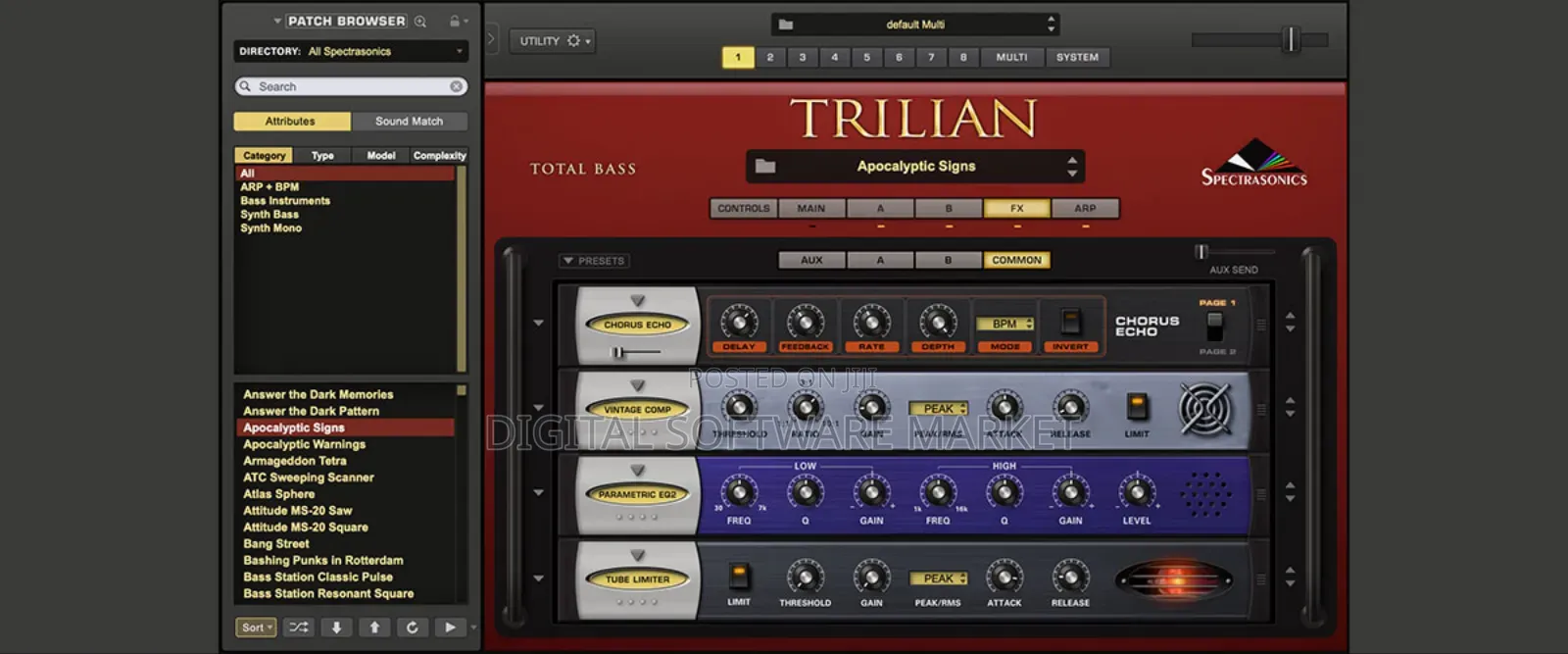The image size is (1568, 654).
Task: Open the MULTI page button
Action: (1012, 57)
